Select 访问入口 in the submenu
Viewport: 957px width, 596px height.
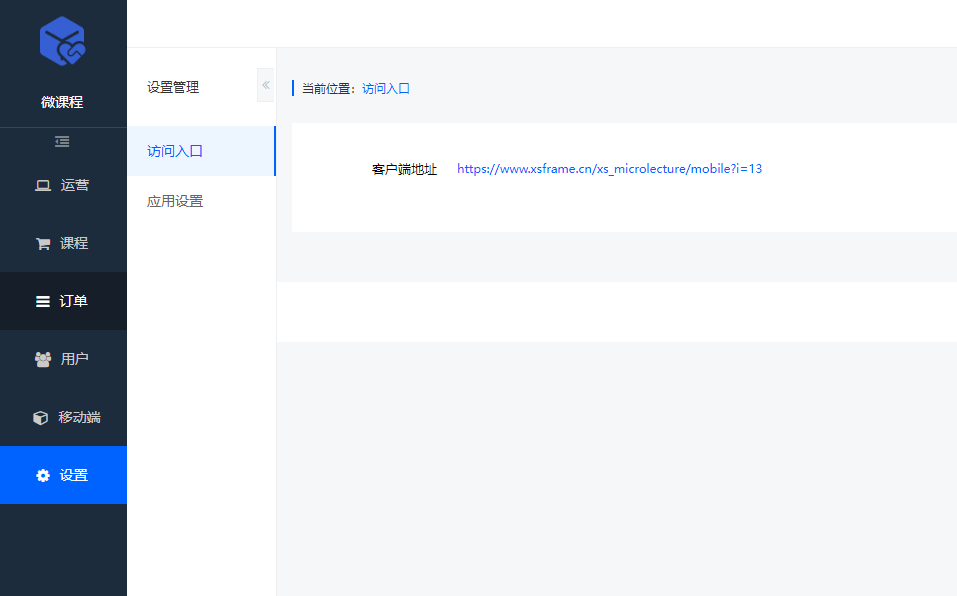[x=201, y=151]
